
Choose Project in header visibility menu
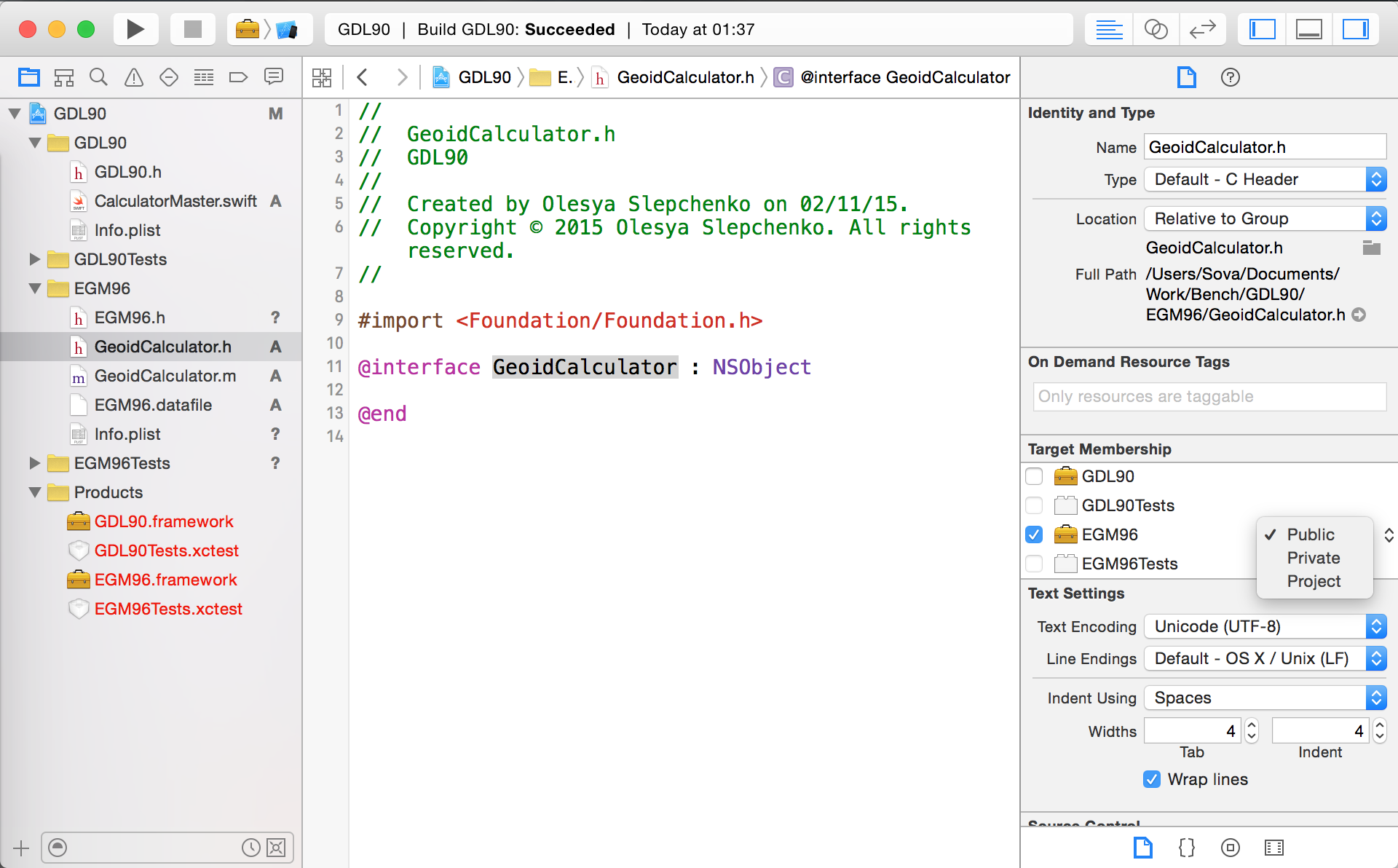coord(1313,581)
